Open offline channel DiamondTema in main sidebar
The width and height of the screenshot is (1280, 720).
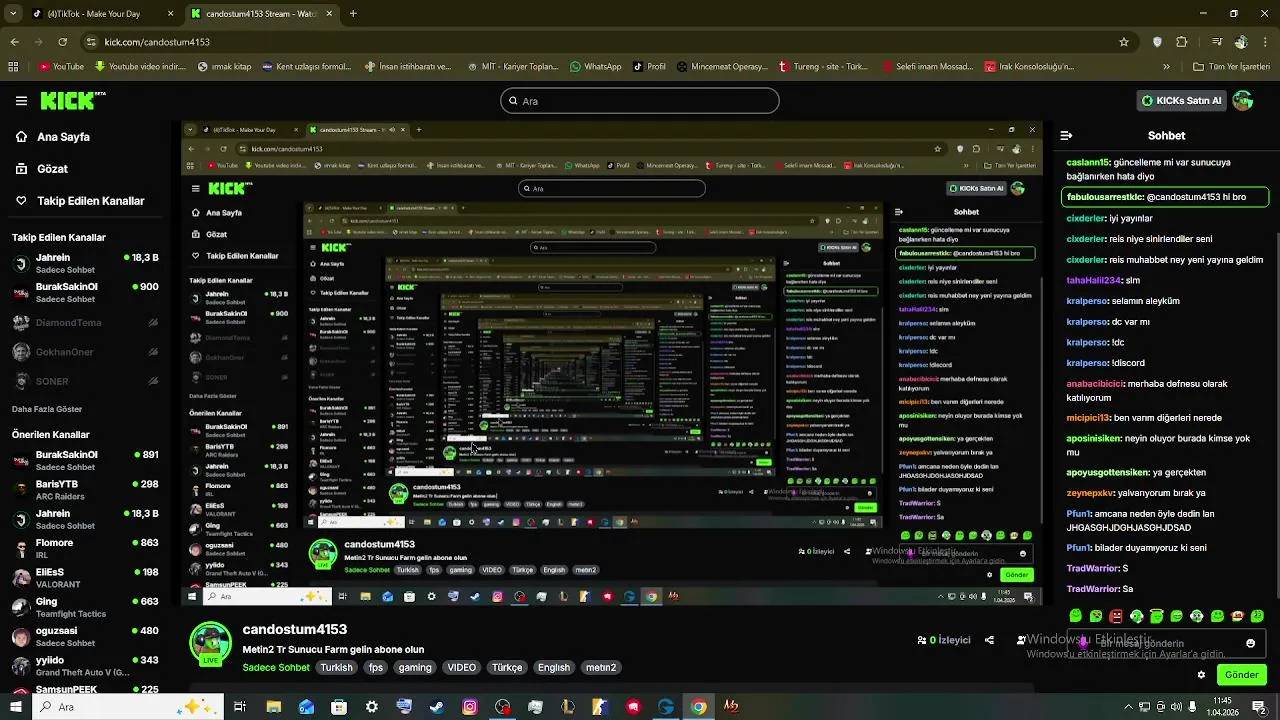pyautogui.click(x=85, y=323)
